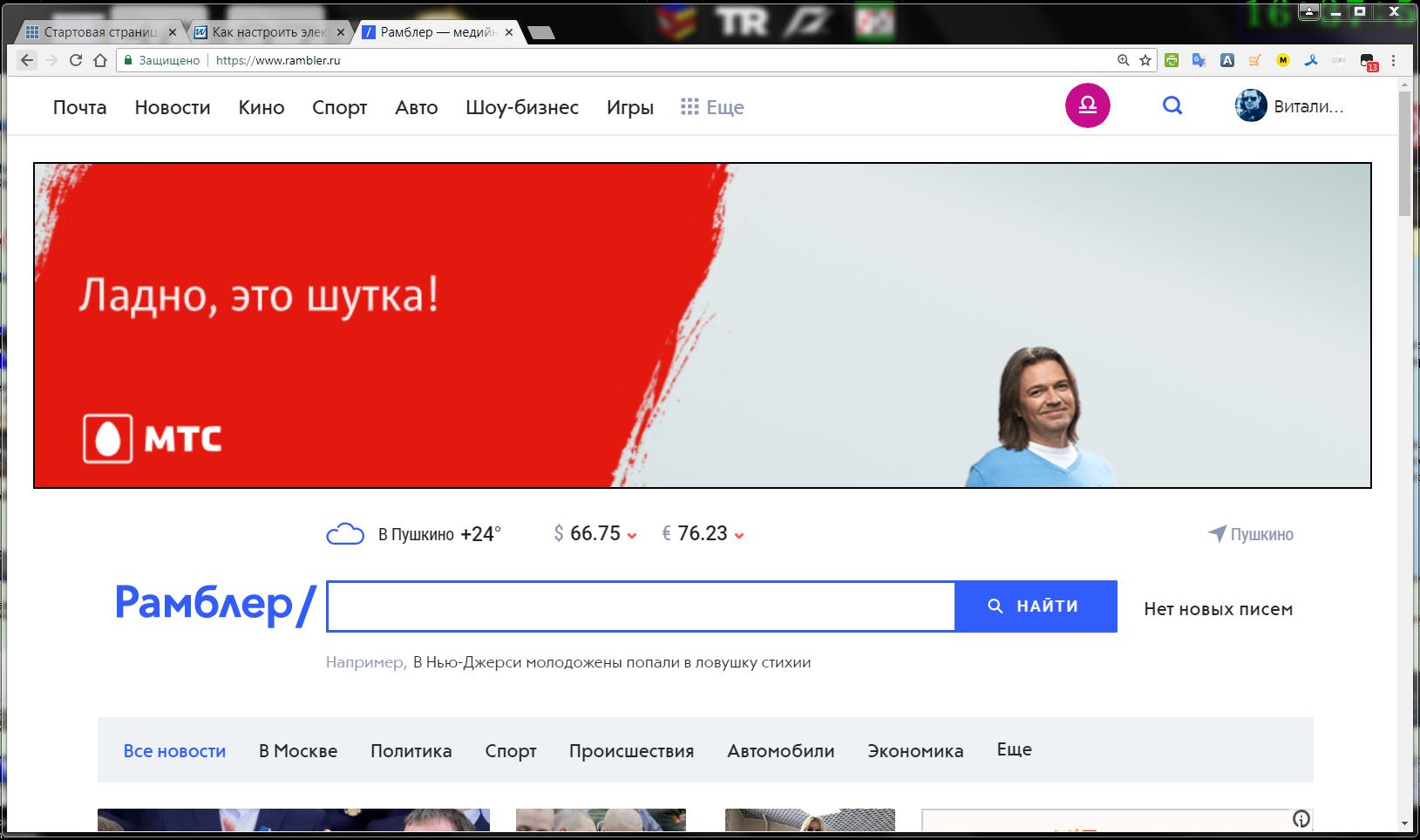Click the address bar URL
Image resolution: width=1420 pixels, height=840 pixels.
(278, 60)
